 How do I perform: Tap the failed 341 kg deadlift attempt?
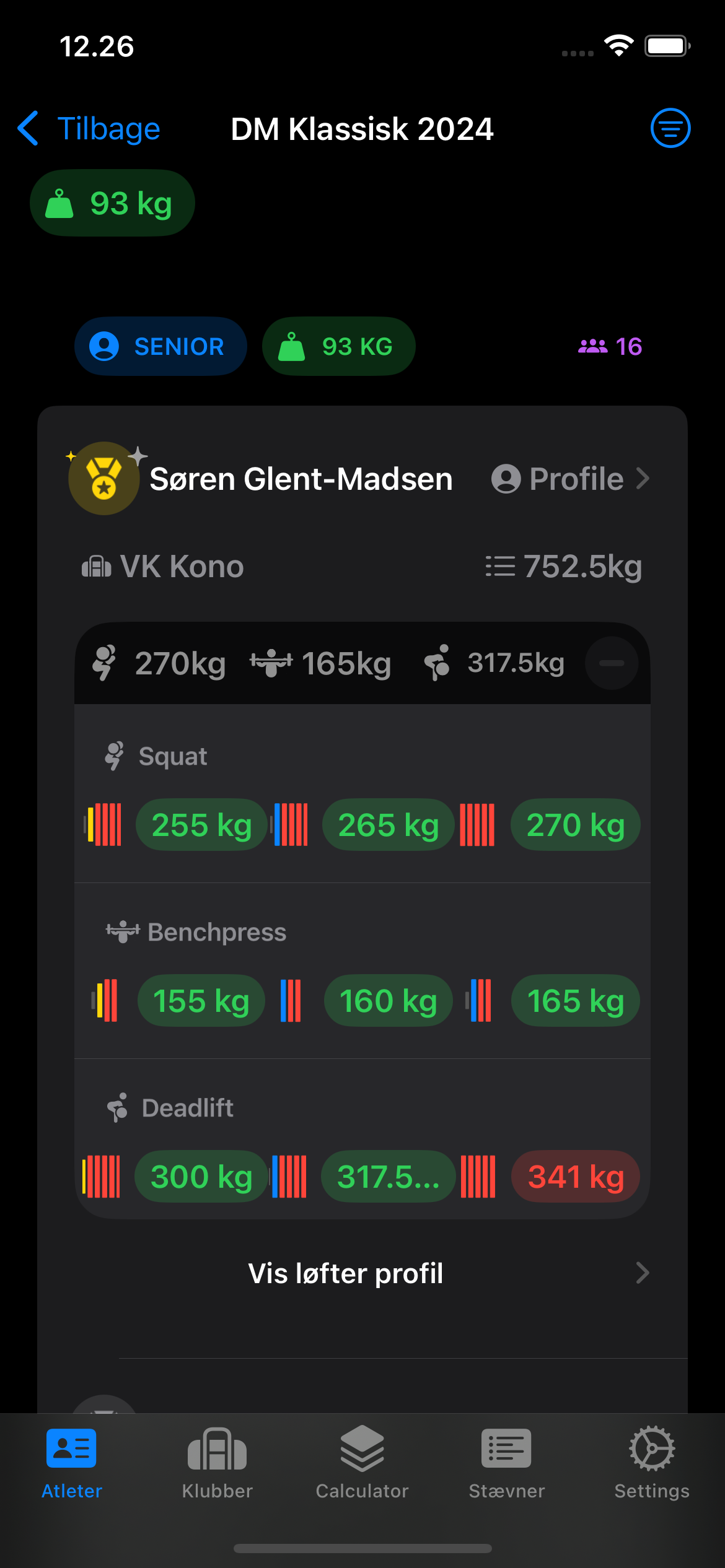[x=575, y=1177]
